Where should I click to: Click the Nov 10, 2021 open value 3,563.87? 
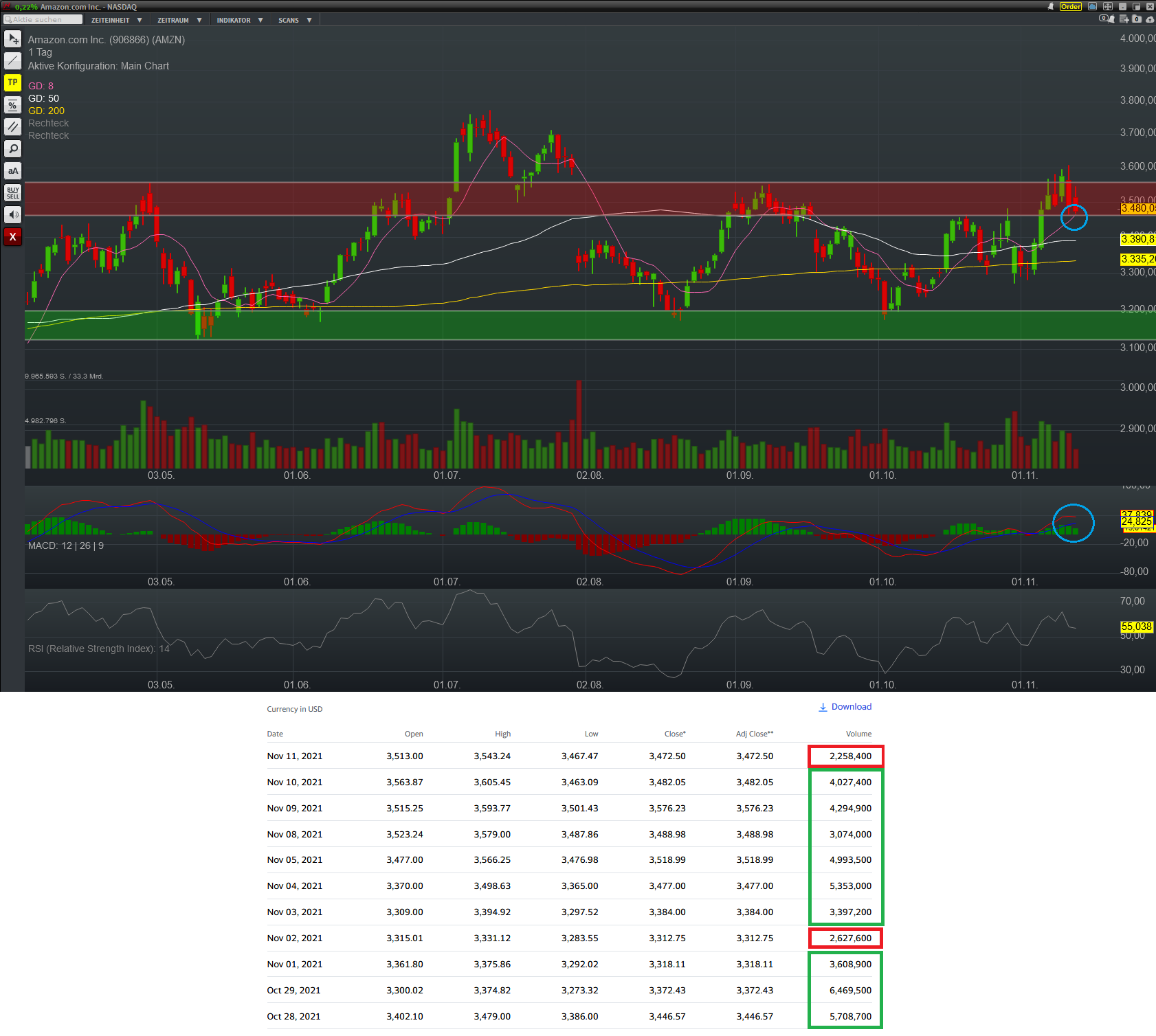coord(405,782)
